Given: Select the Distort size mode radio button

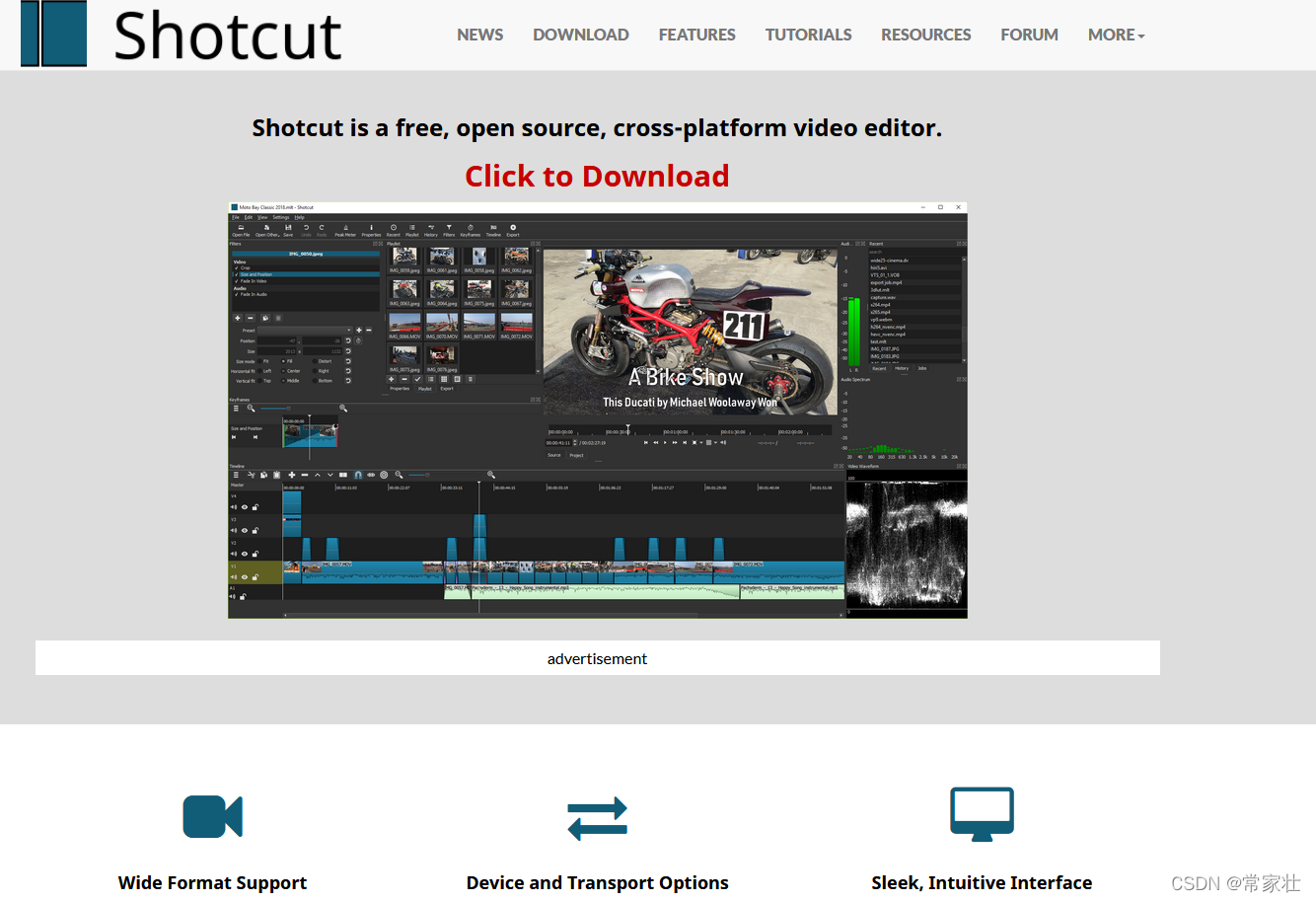Looking at the screenshot, I should click(315, 361).
